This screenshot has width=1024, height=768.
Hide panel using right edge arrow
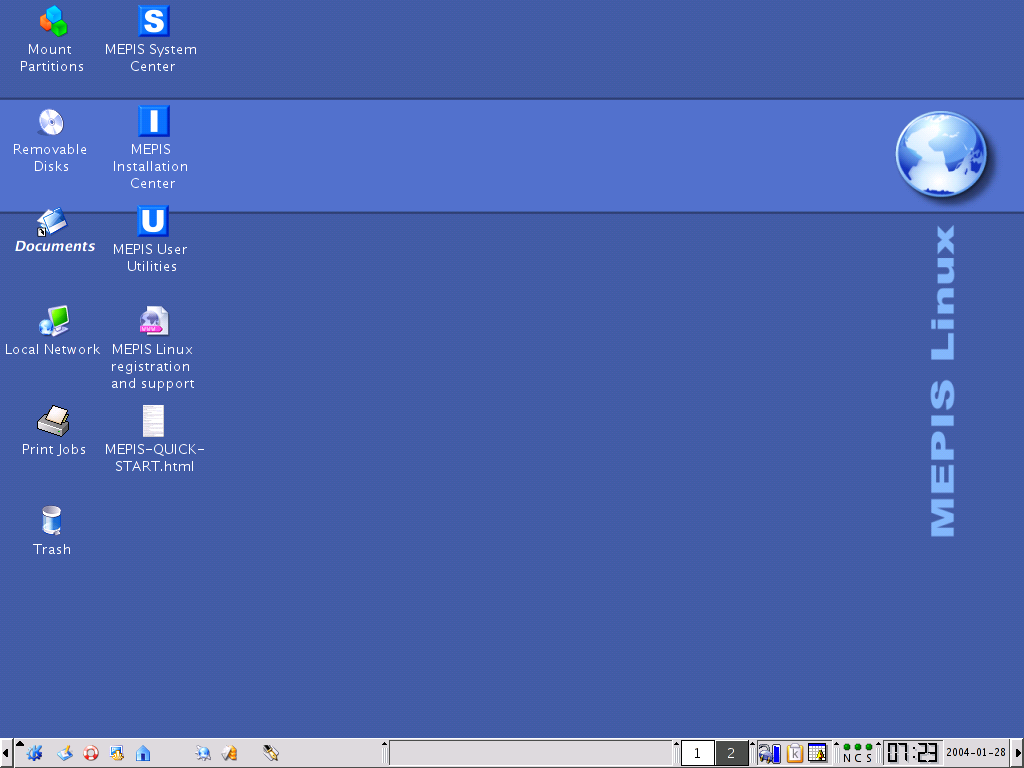(1018, 754)
